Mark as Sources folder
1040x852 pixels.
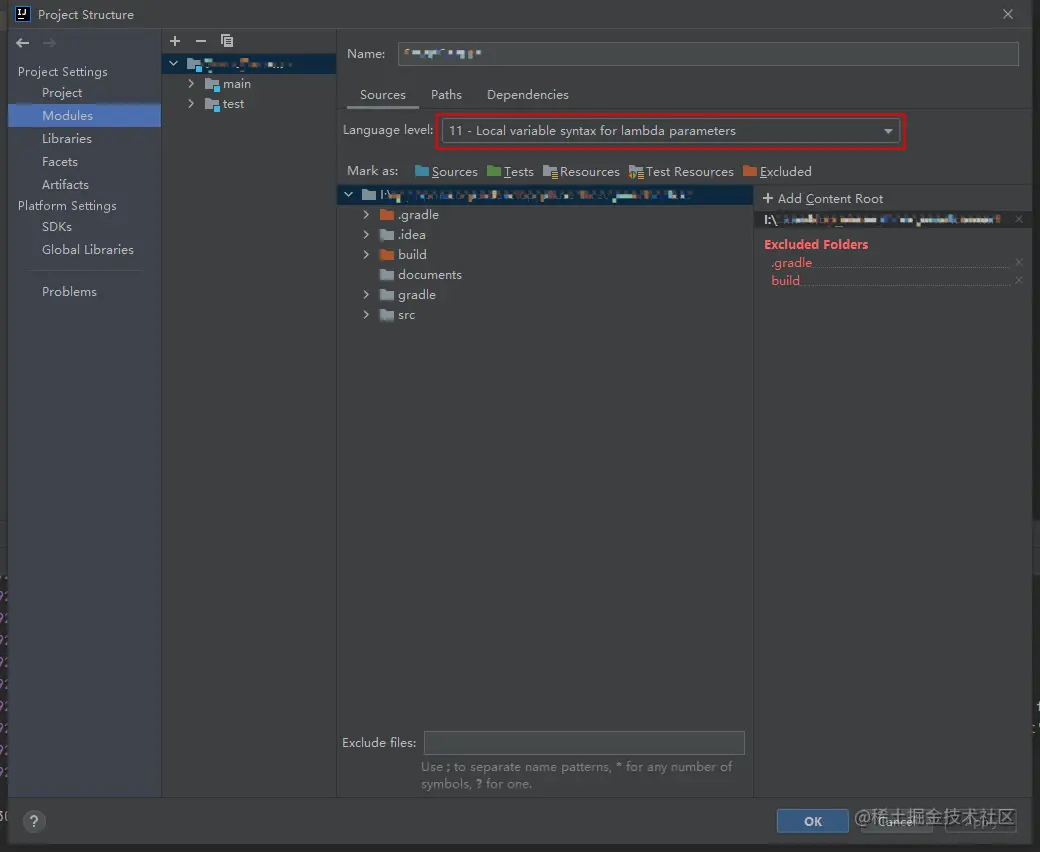tap(446, 172)
